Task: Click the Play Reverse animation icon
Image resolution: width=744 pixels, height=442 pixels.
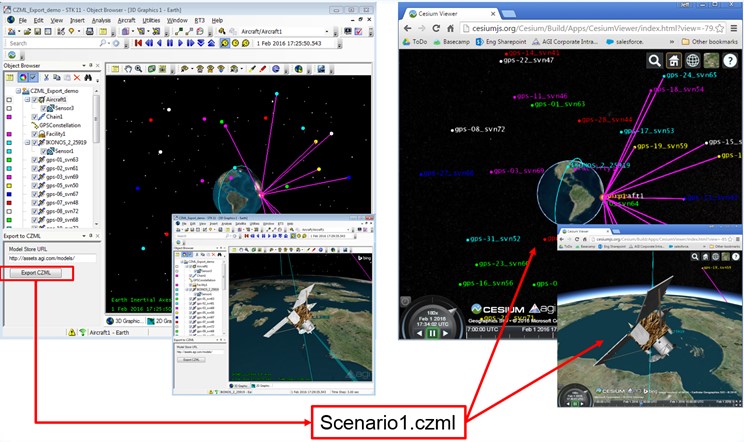Action: [x=159, y=43]
